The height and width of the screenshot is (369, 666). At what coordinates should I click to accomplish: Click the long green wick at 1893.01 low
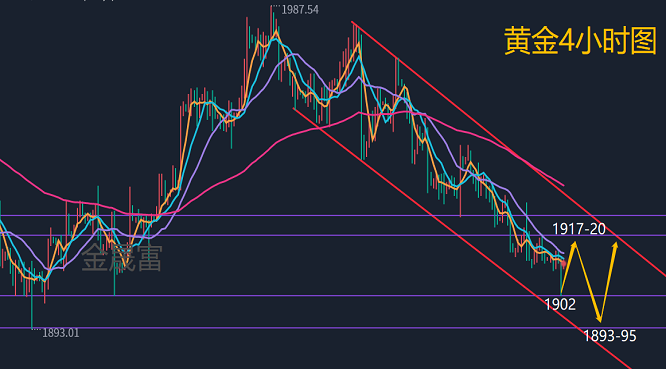tap(32, 306)
